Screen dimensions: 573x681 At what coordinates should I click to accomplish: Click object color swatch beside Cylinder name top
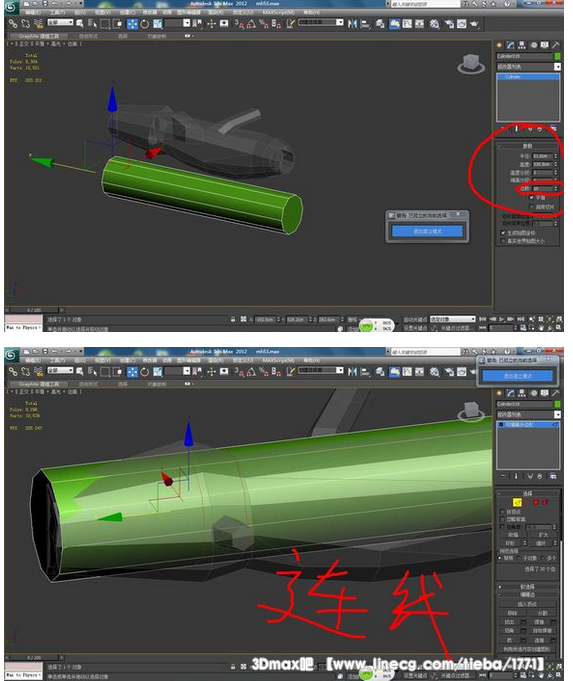pyautogui.click(x=557, y=56)
